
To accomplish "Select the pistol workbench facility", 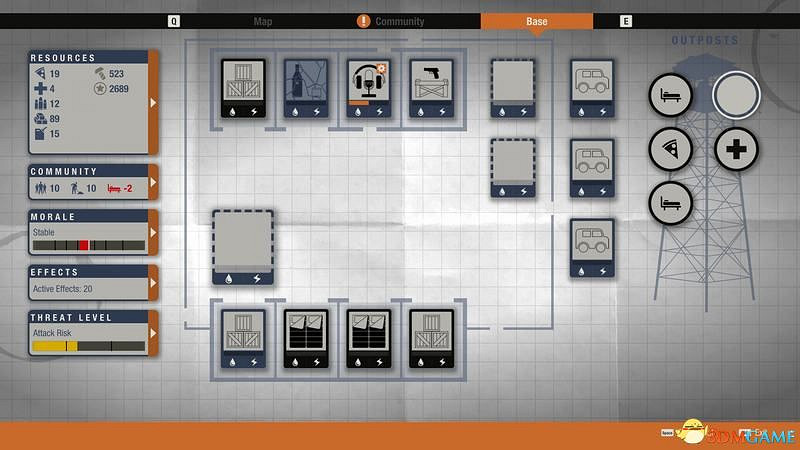I will (431, 87).
